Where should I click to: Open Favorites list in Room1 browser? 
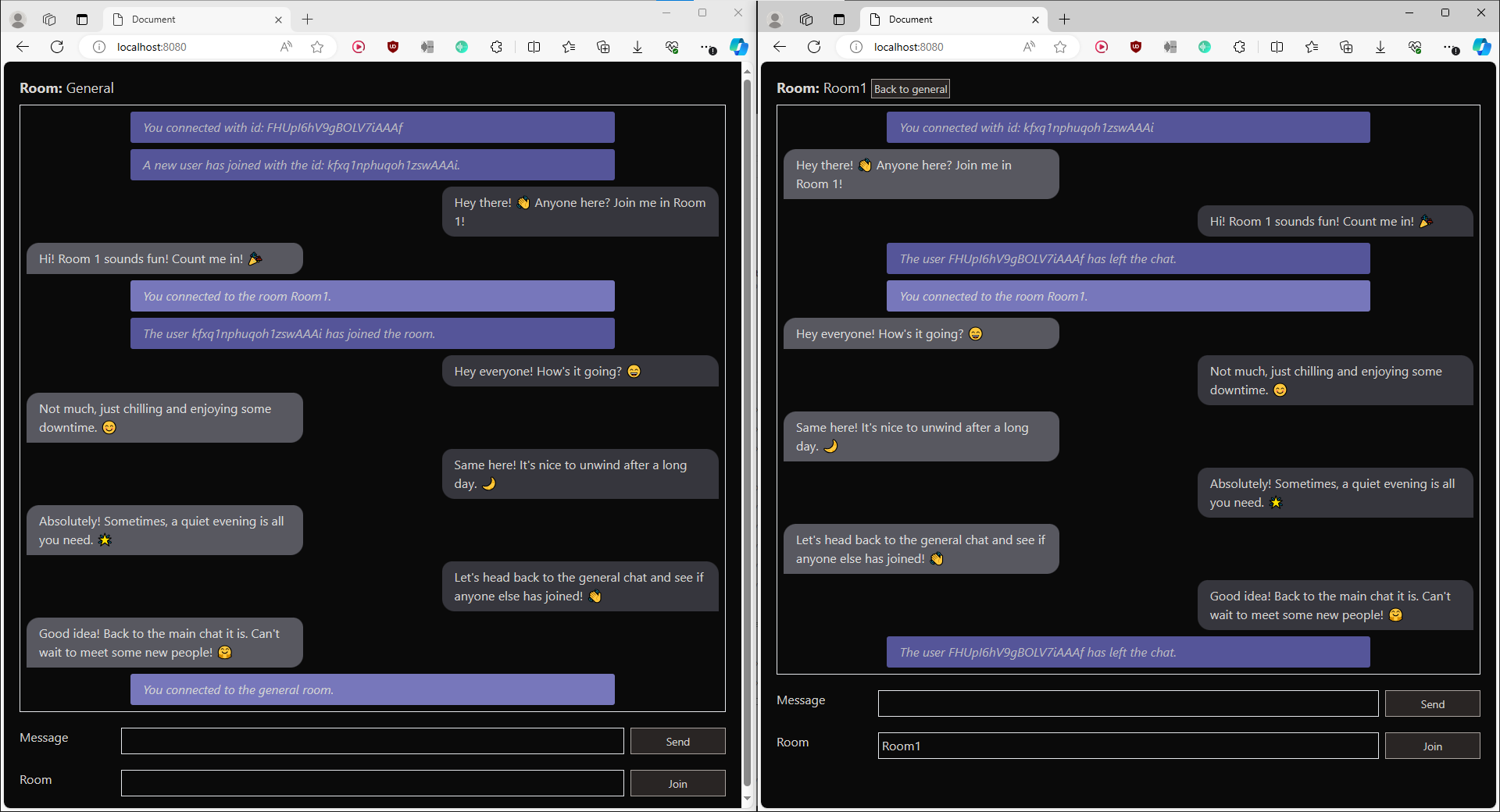[1312, 47]
